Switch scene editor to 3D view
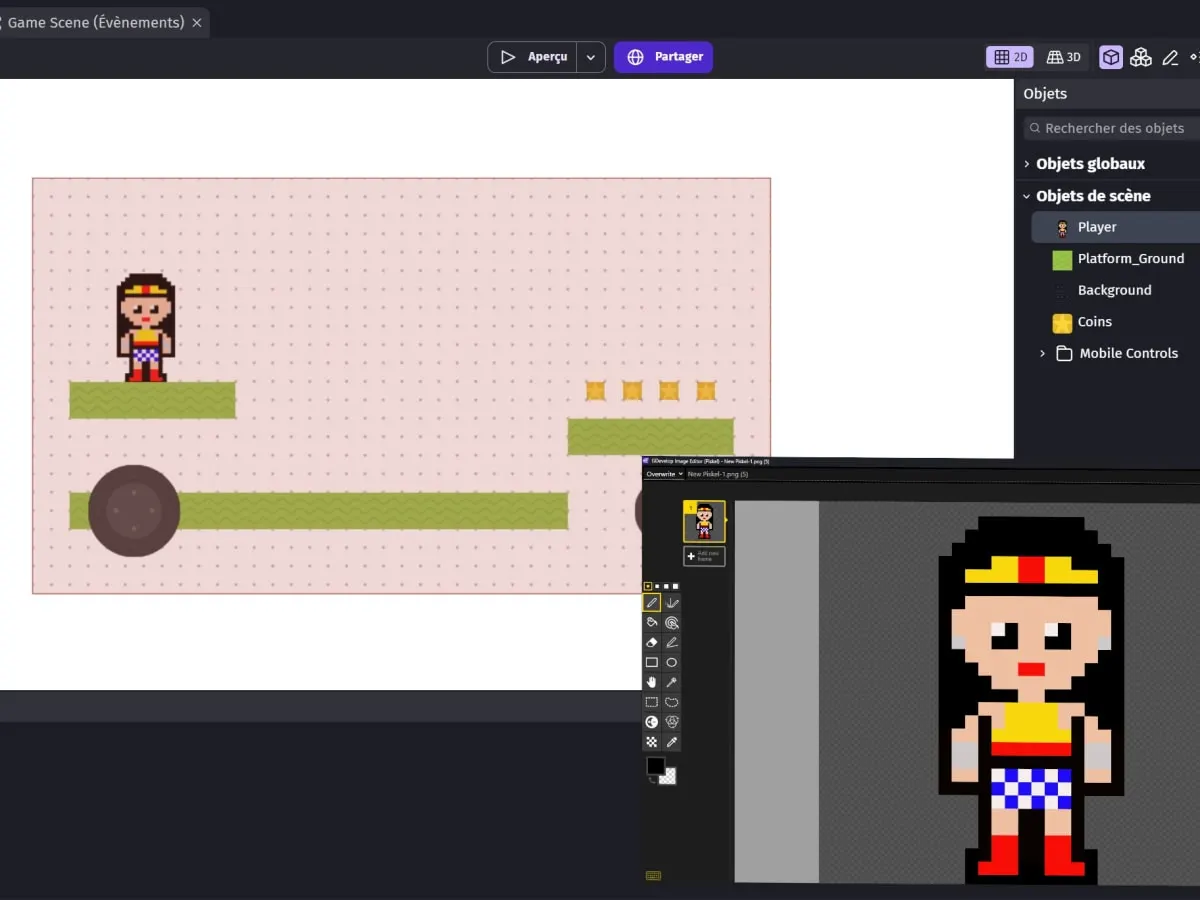The image size is (1200, 900). tap(1064, 57)
